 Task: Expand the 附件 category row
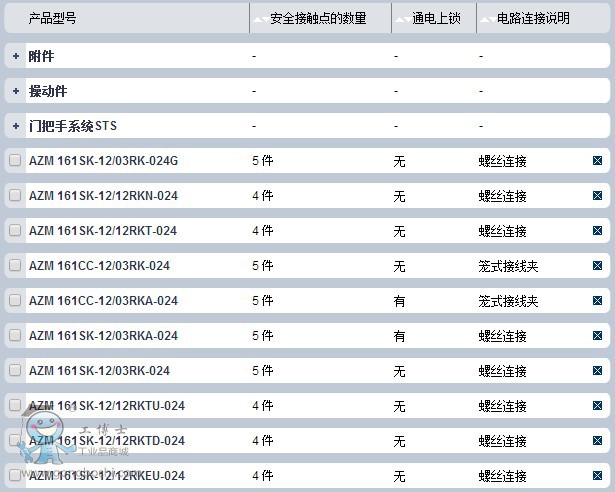tap(16, 57)
